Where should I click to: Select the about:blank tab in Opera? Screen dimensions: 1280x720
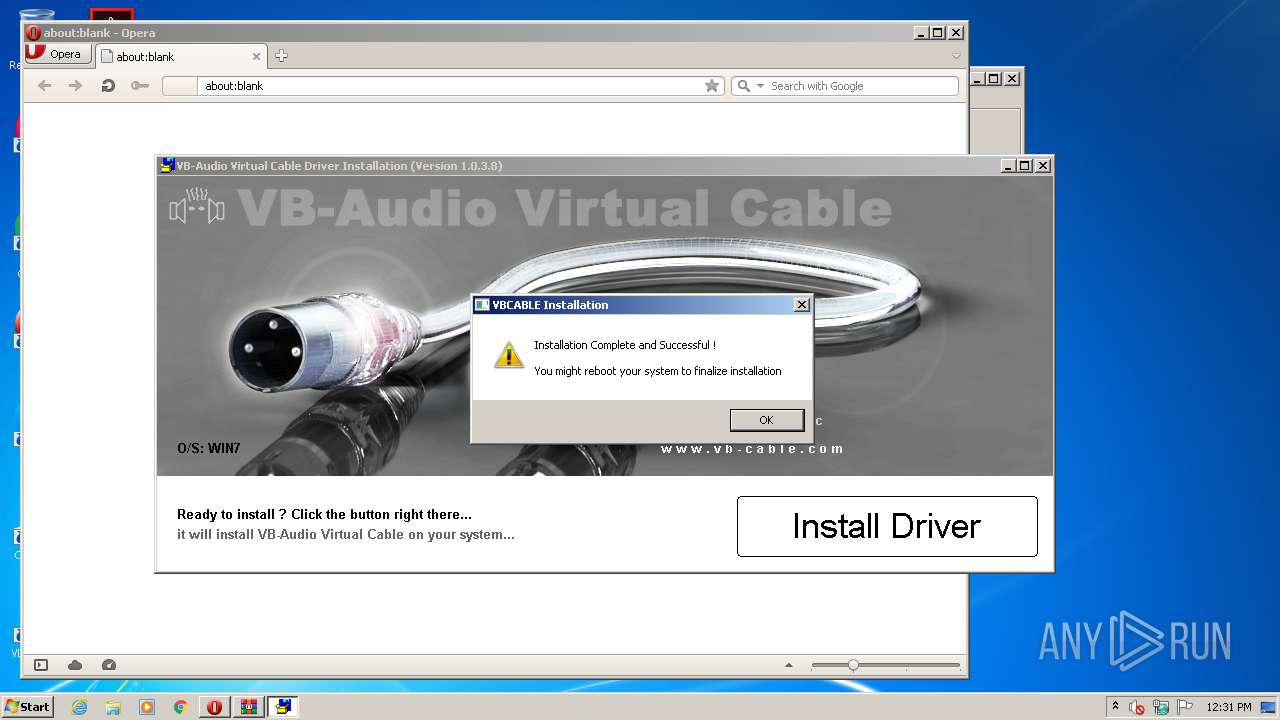[178, 57]
